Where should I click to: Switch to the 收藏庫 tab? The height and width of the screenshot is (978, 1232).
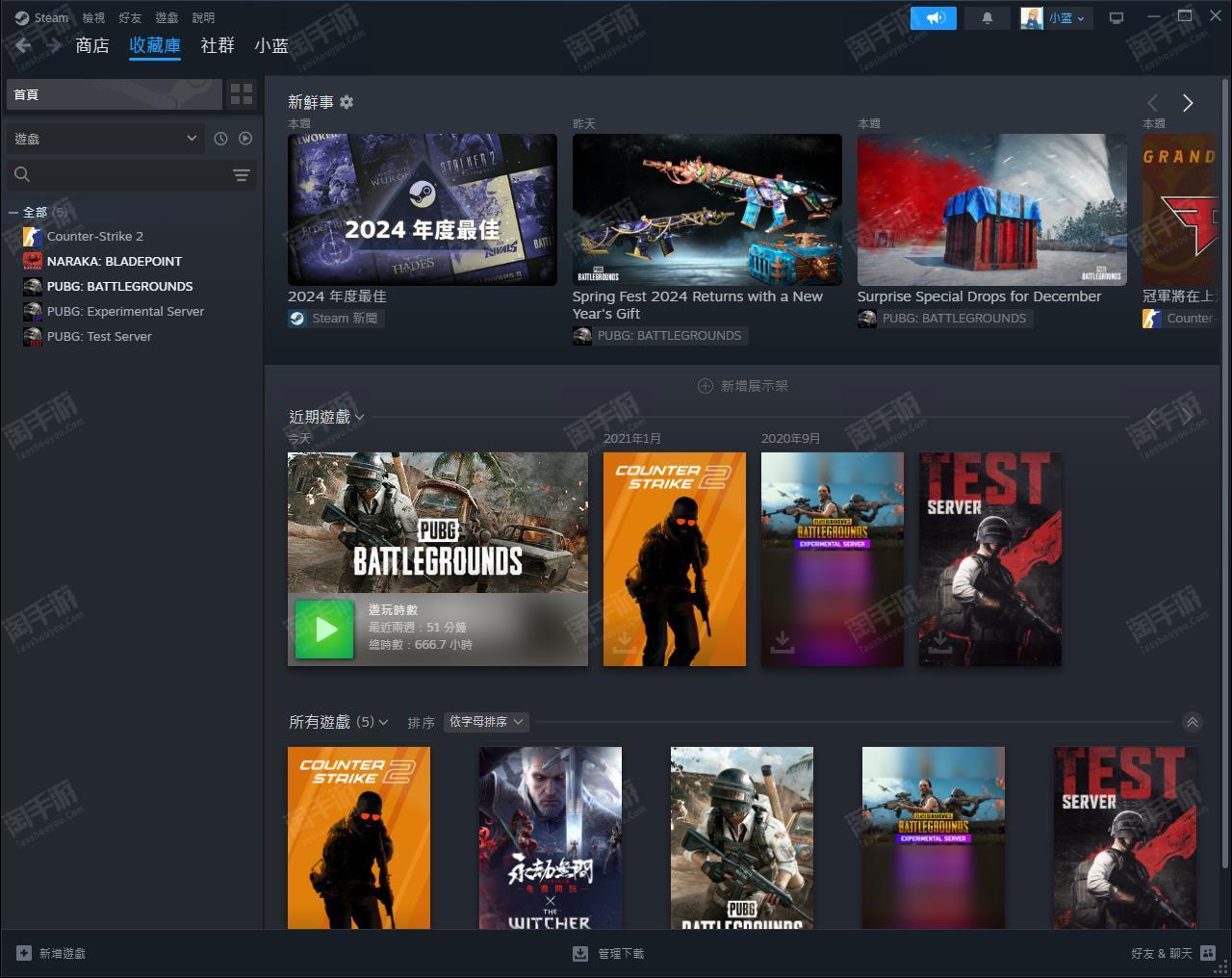pos(155,45)
